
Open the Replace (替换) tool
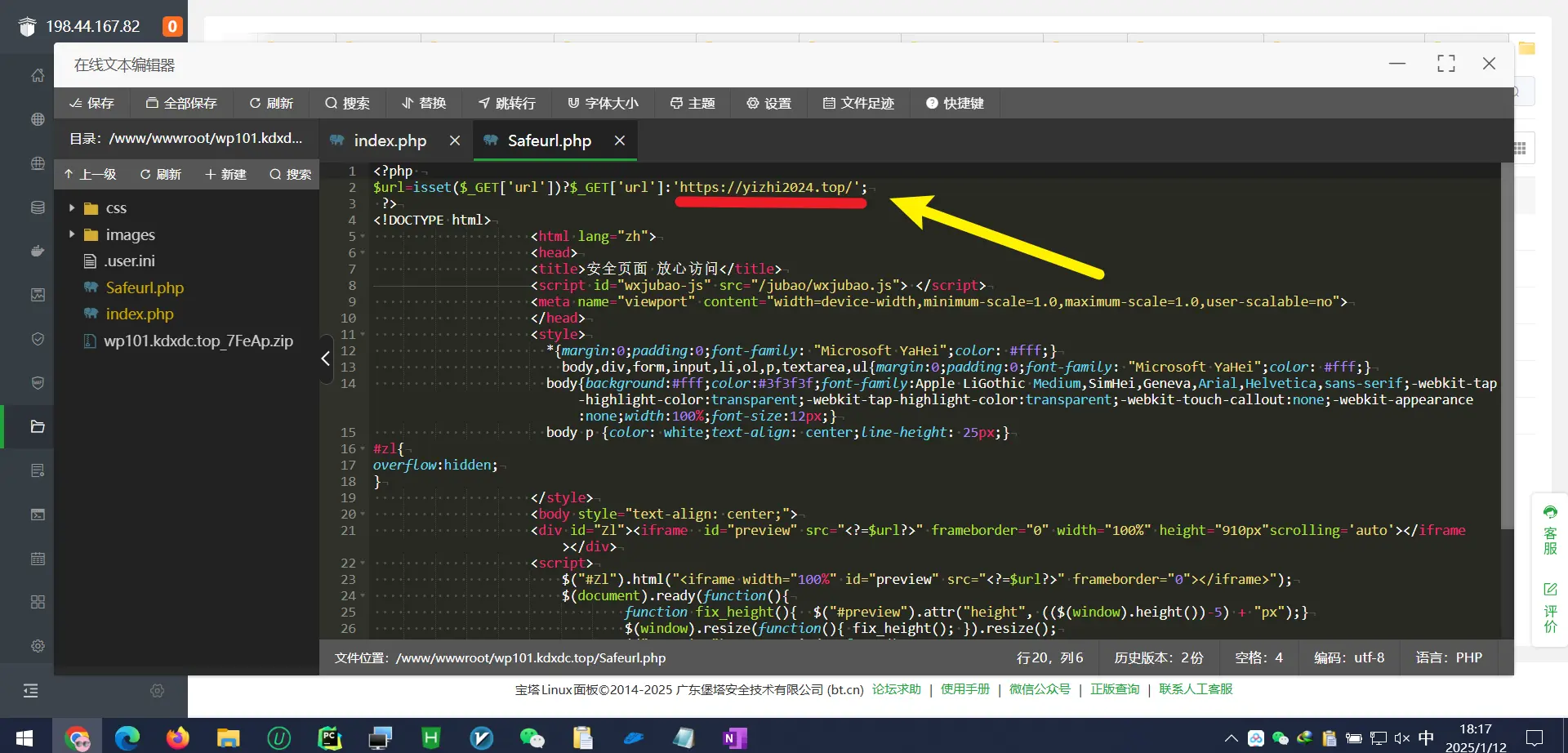(x=424, y=103)
